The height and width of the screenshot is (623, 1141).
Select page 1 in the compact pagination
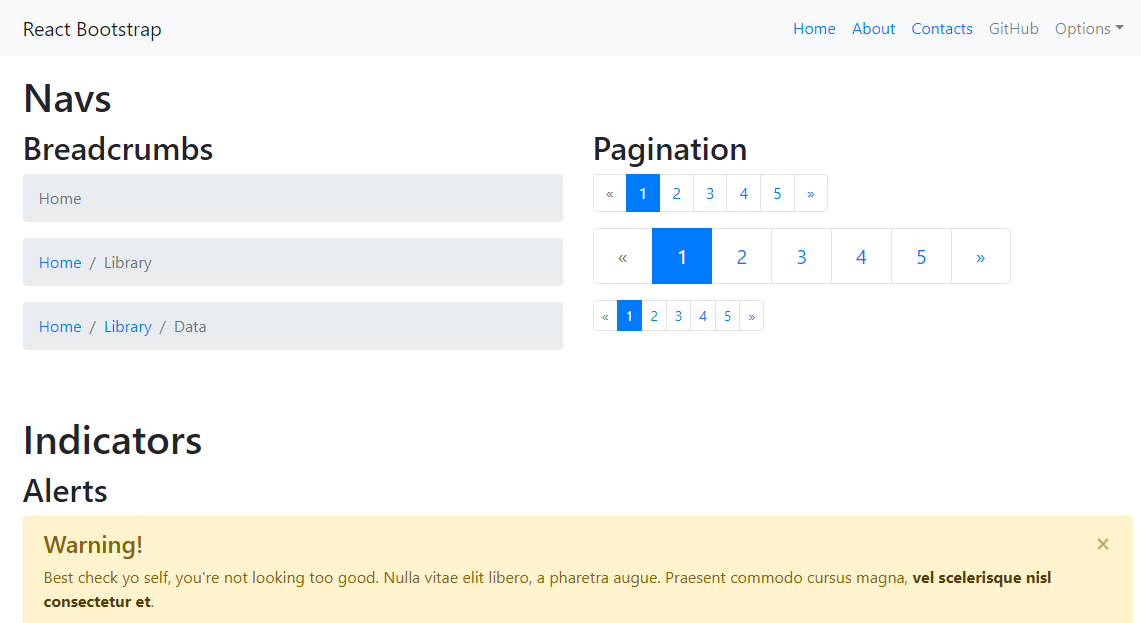point(629,315)
